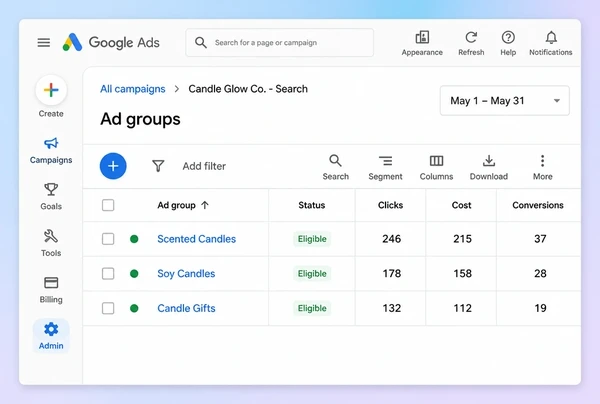
Task: Click the Ad groups page heading
Action: 140,119
